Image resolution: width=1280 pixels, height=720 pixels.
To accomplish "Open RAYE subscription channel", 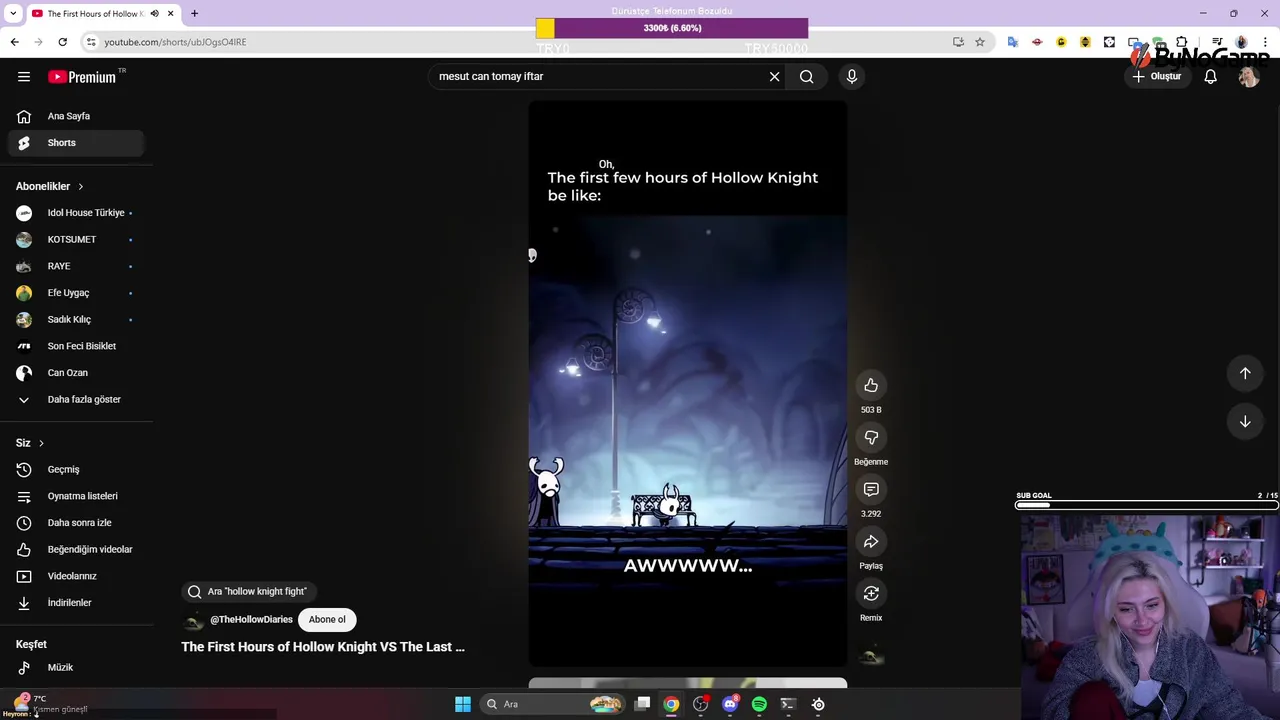I will 76,266.
